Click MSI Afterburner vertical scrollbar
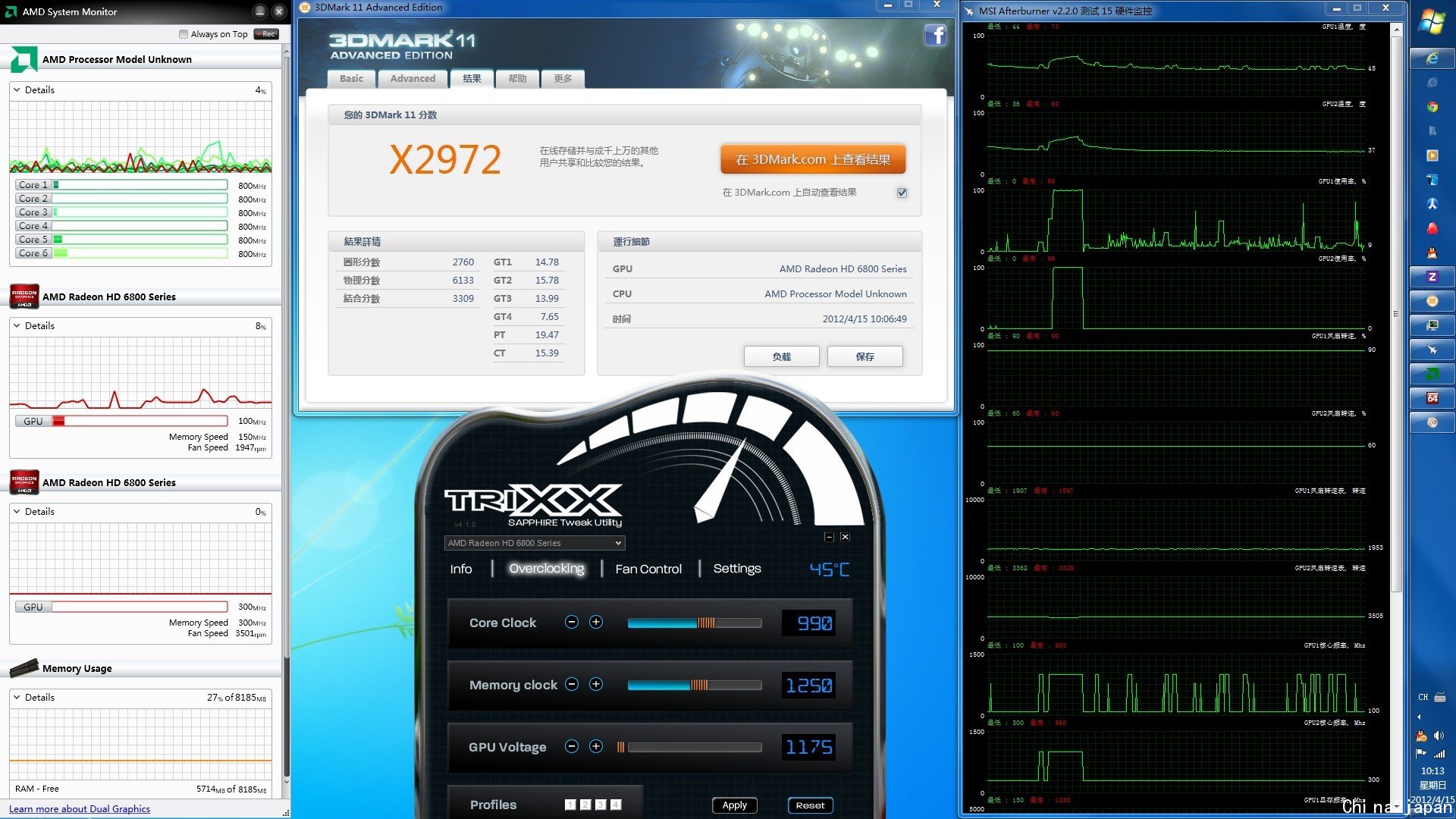1456x819 pixels. (x=1396, y=312)
